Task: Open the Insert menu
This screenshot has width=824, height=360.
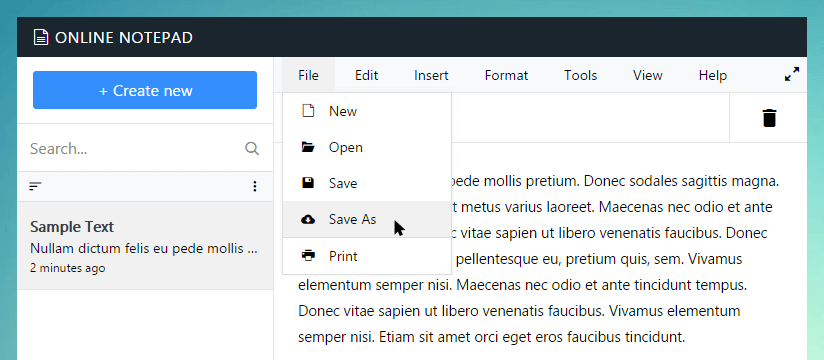Action: 431,76
